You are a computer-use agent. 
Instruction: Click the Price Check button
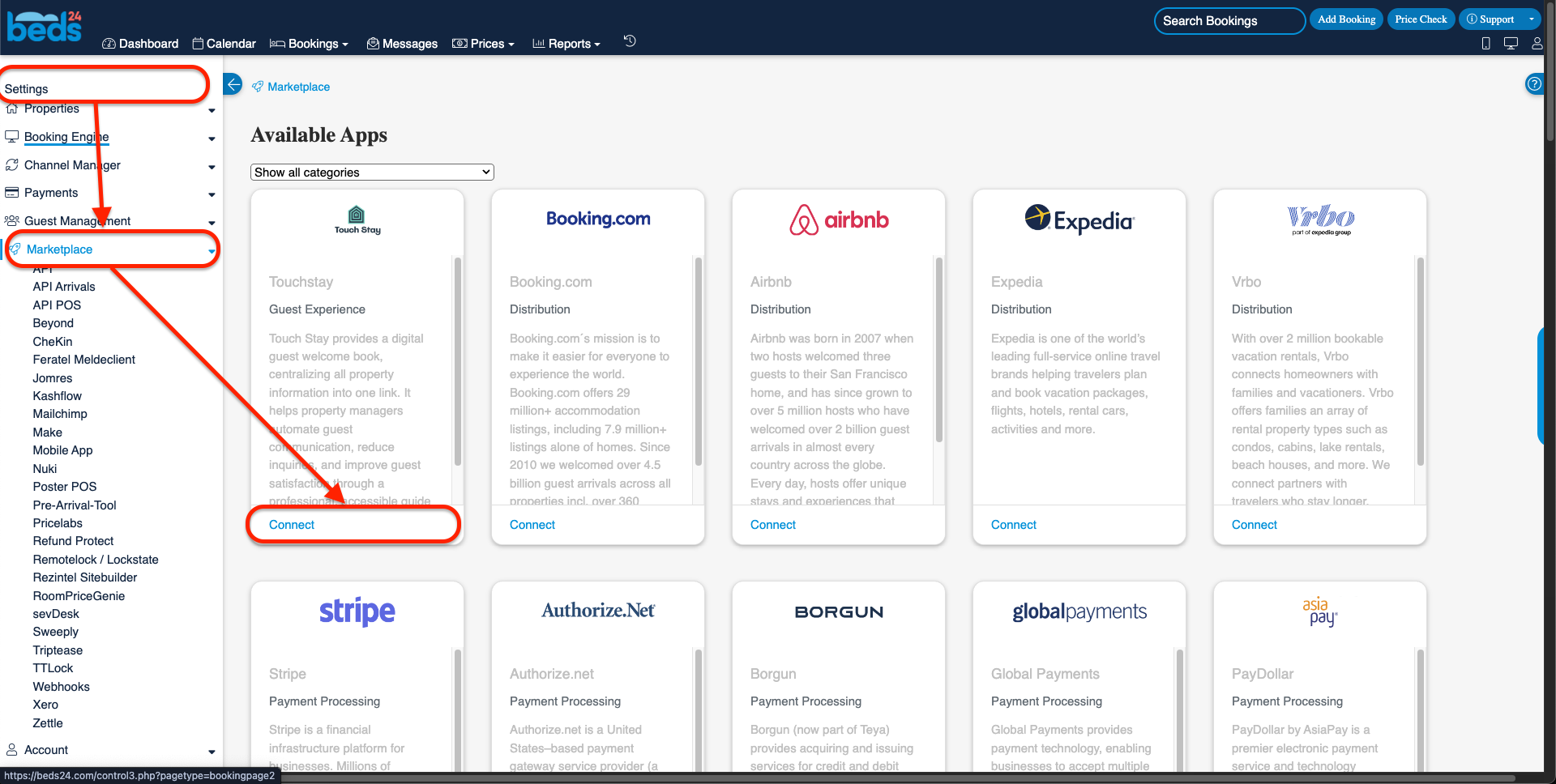(1421, 19)
